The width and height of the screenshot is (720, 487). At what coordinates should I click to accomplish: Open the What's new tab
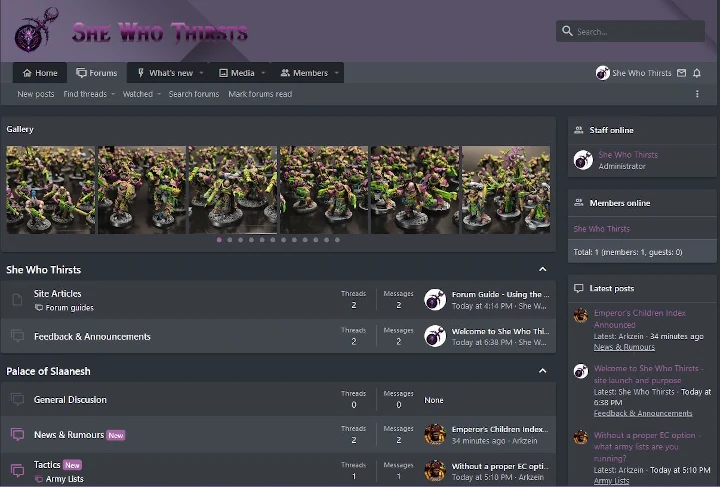point(165,73)
